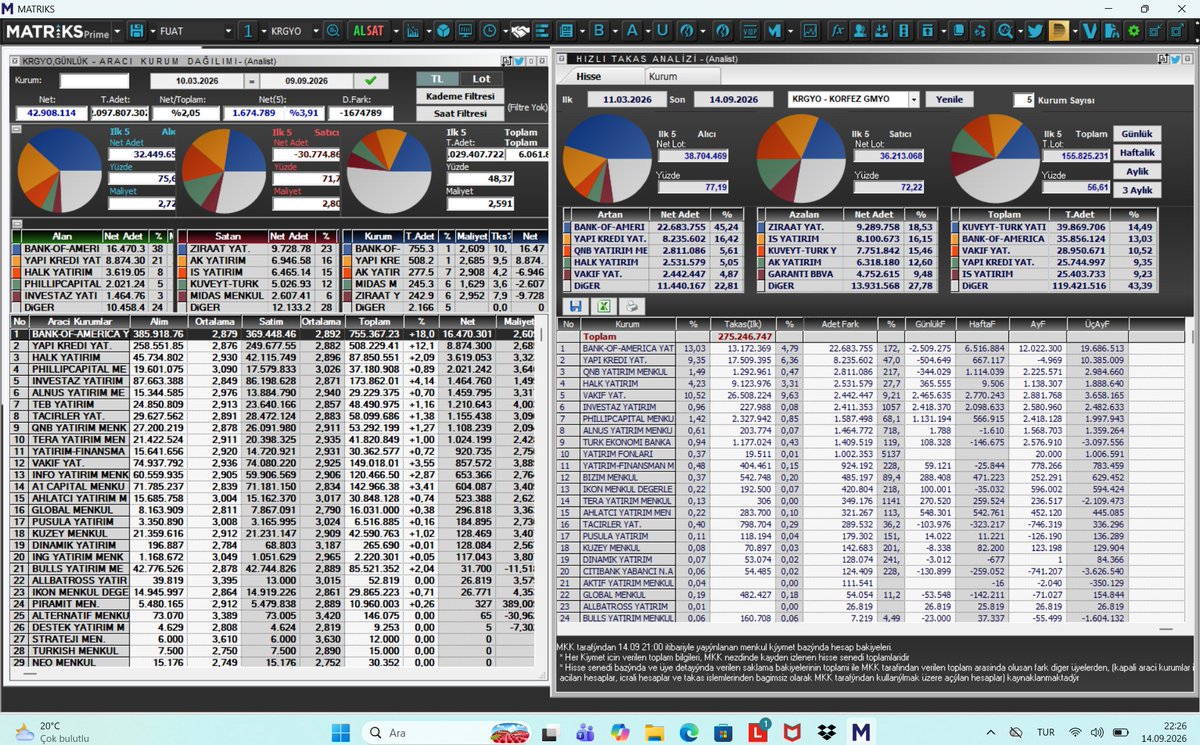Click the clock icon in top toolbar
The width and height of the screenshot is (1200, 745).
491,31
